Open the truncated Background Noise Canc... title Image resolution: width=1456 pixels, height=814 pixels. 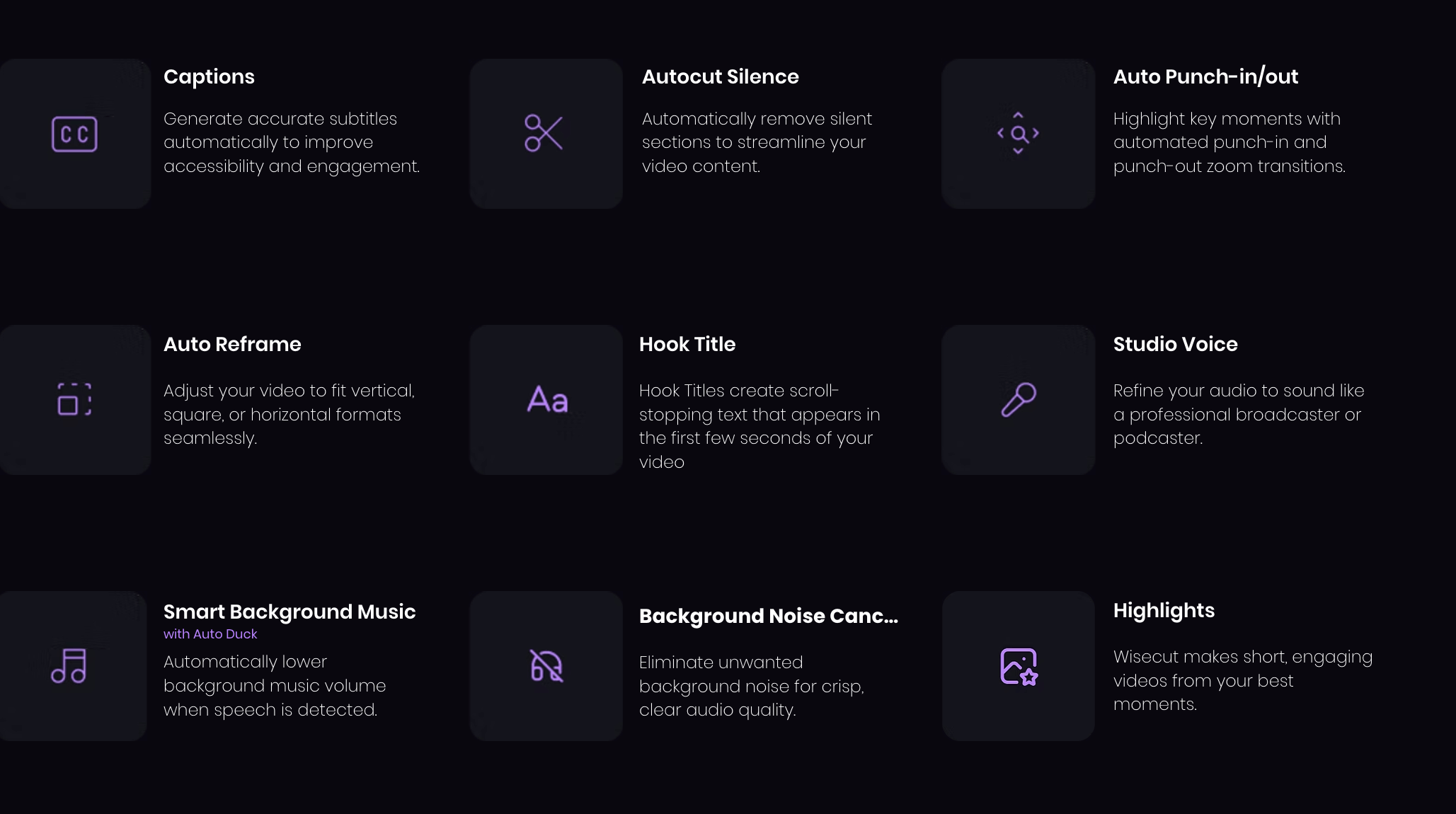768,616
